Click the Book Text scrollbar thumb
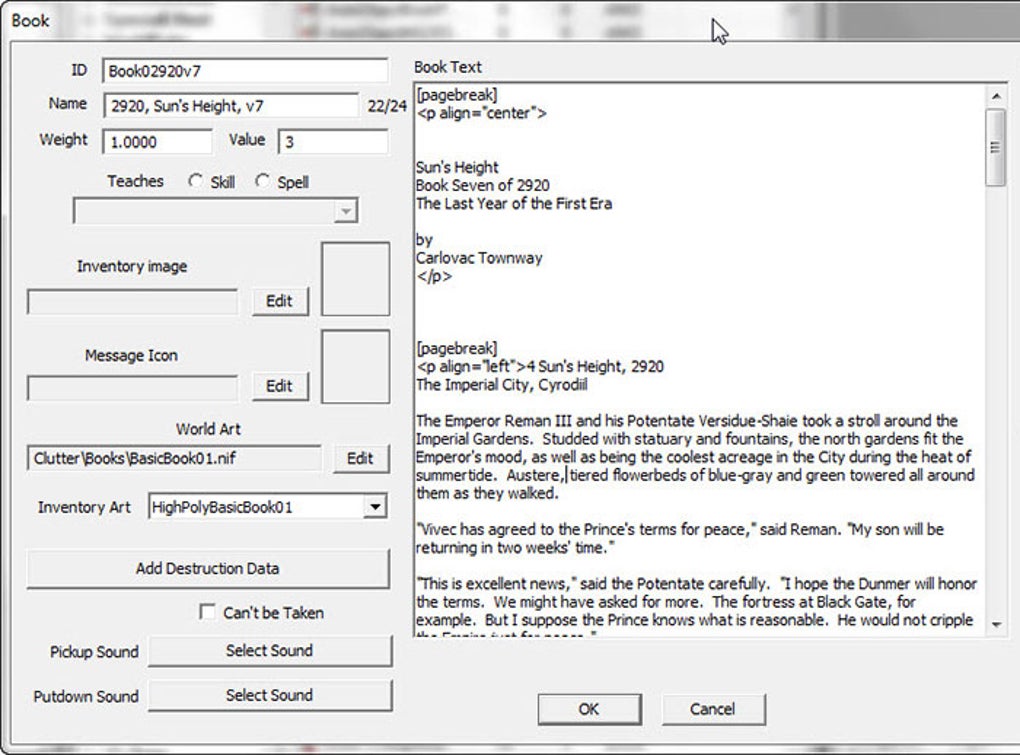The height and width of the screenshot is (755, 1020). click(996, 148)
